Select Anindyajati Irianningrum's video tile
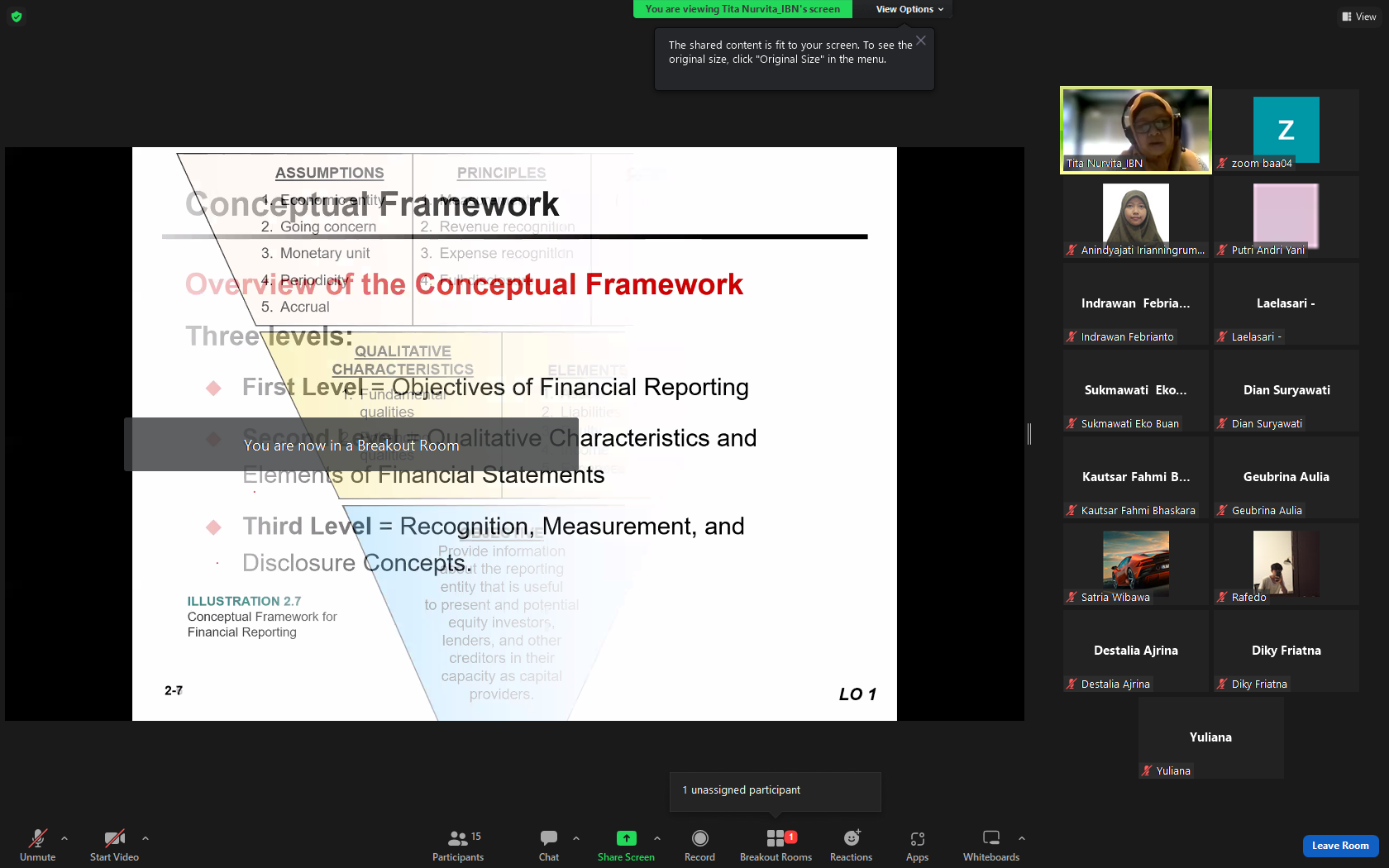This screenshot has height=868, width=1389. pos(1136,217)
